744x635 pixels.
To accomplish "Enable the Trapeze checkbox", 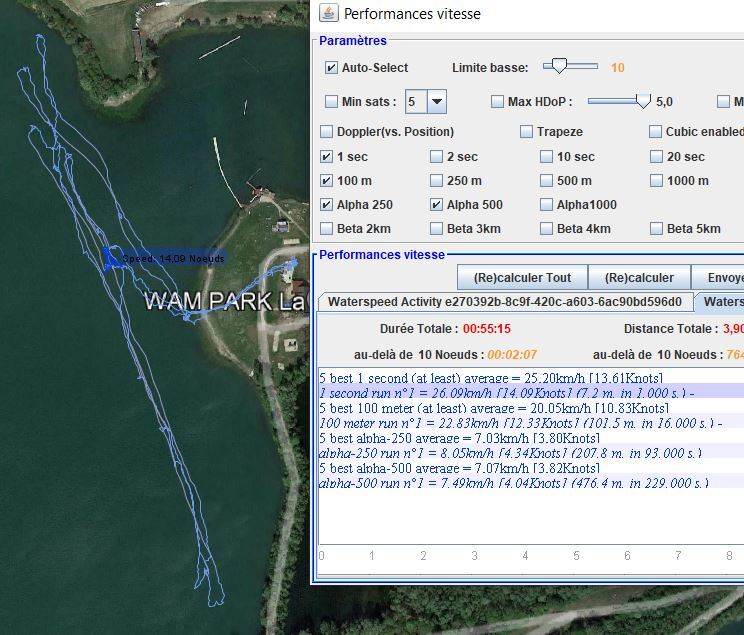I will pyautogui.click(x=526, y=132).
